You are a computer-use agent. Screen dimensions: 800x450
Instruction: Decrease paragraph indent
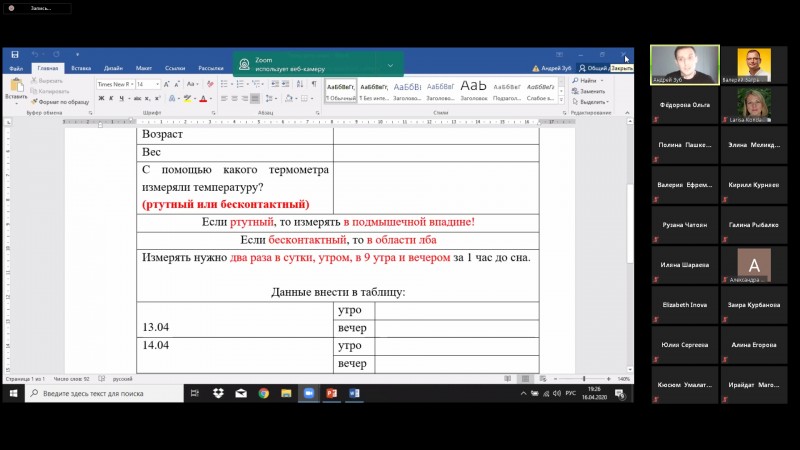(x=275, y=84)
